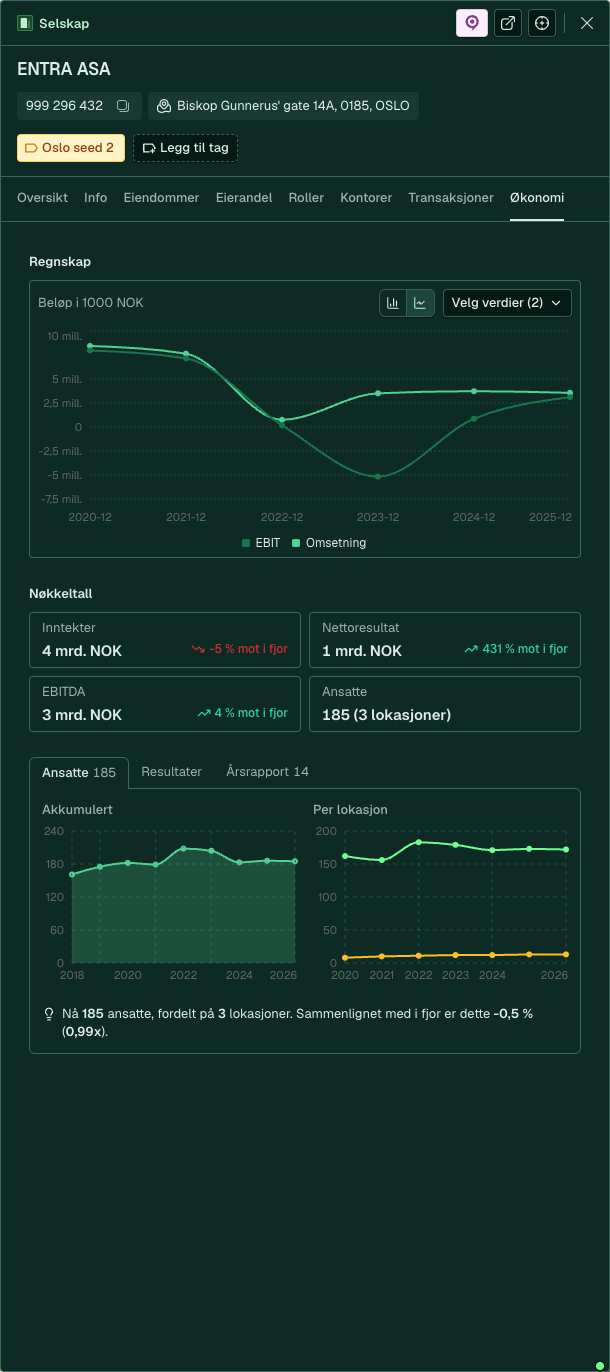Viewport: 610px width, 1372px height.
Task: Click the Oslo seed 2 tag
Action: point(71,148)
